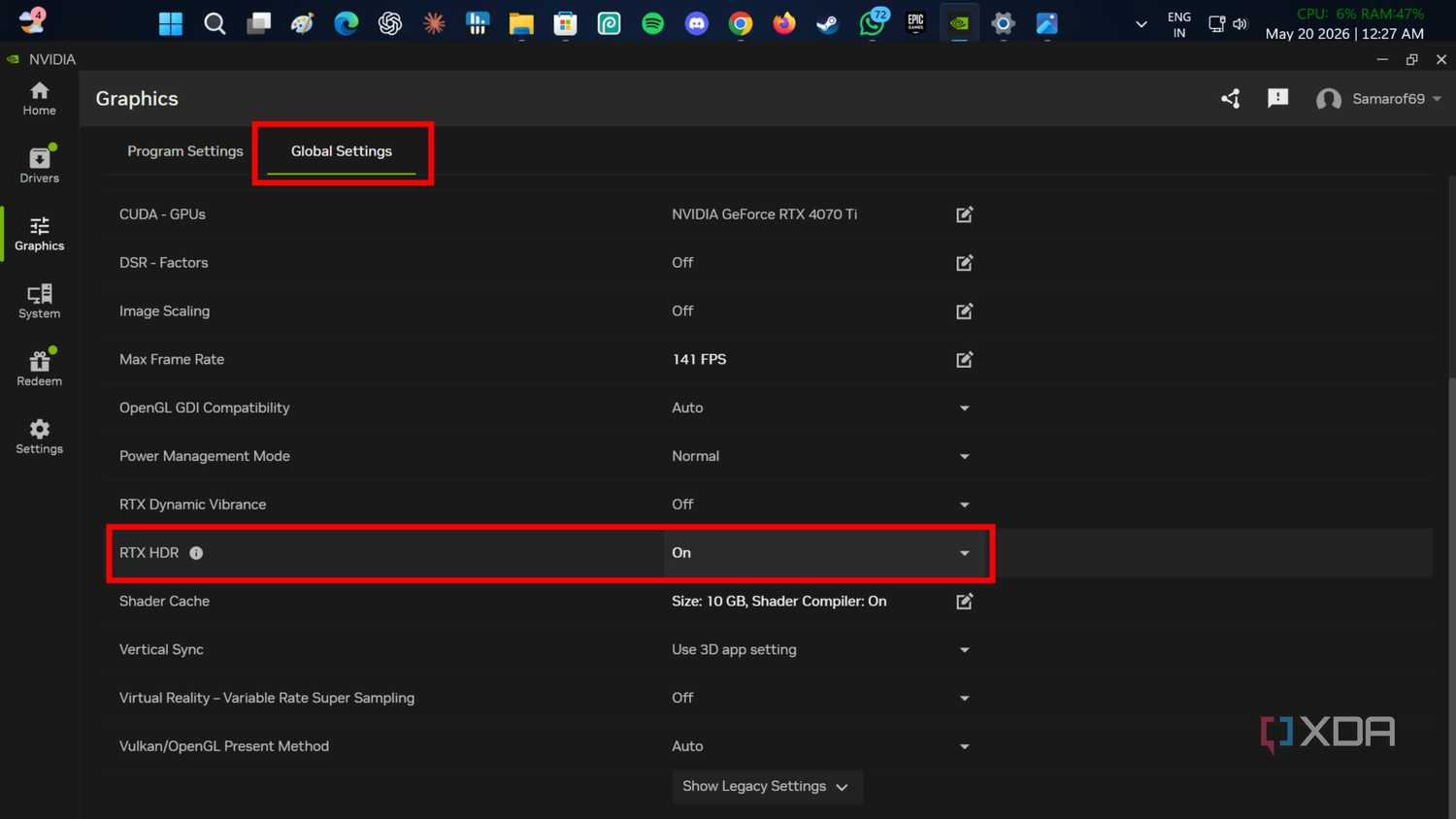Click the ENG IN language indicator

pyautogui.click(x=1179, y=24)
